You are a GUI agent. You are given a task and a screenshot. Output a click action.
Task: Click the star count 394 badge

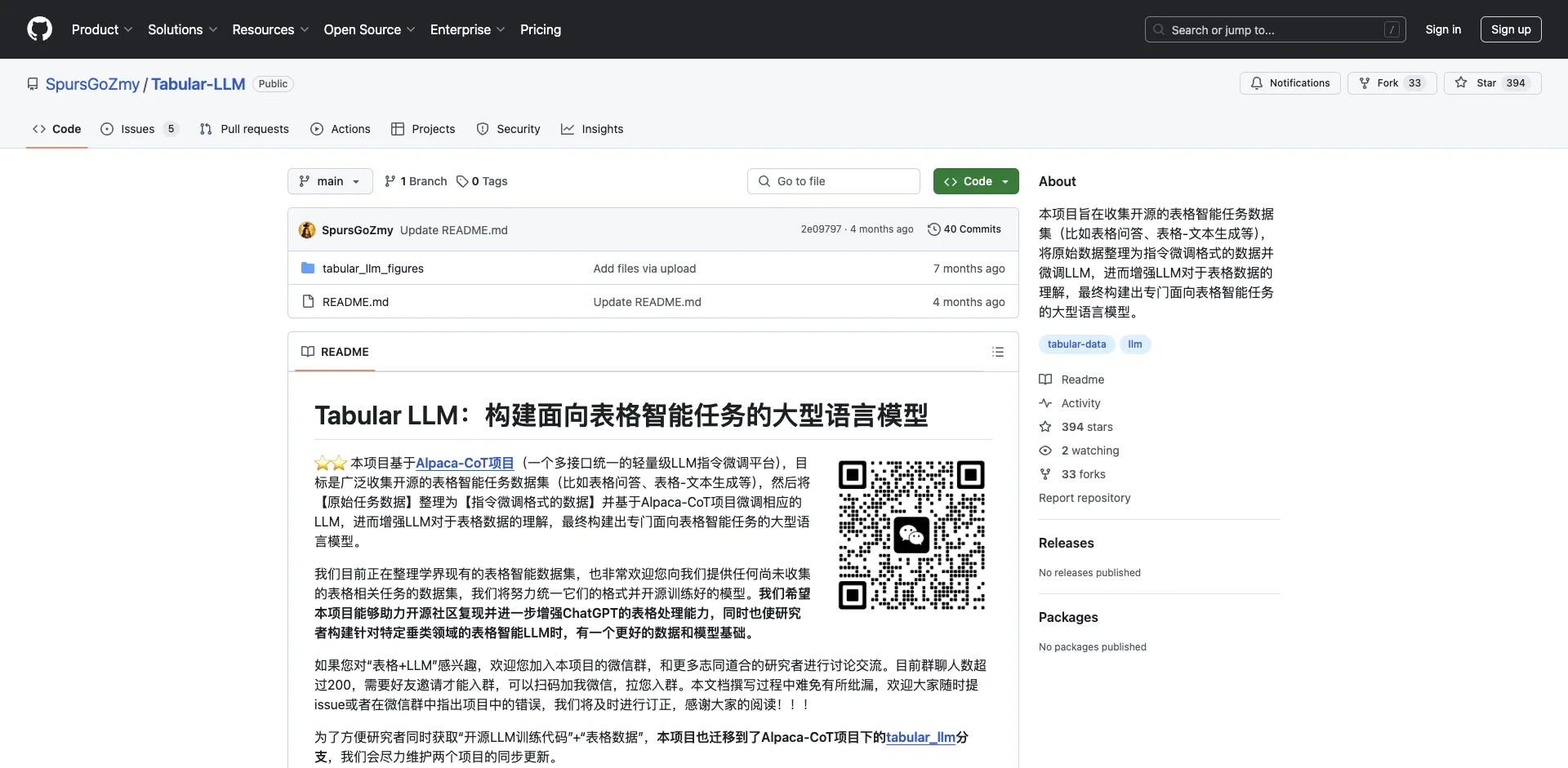click(x=1516, y=83)
